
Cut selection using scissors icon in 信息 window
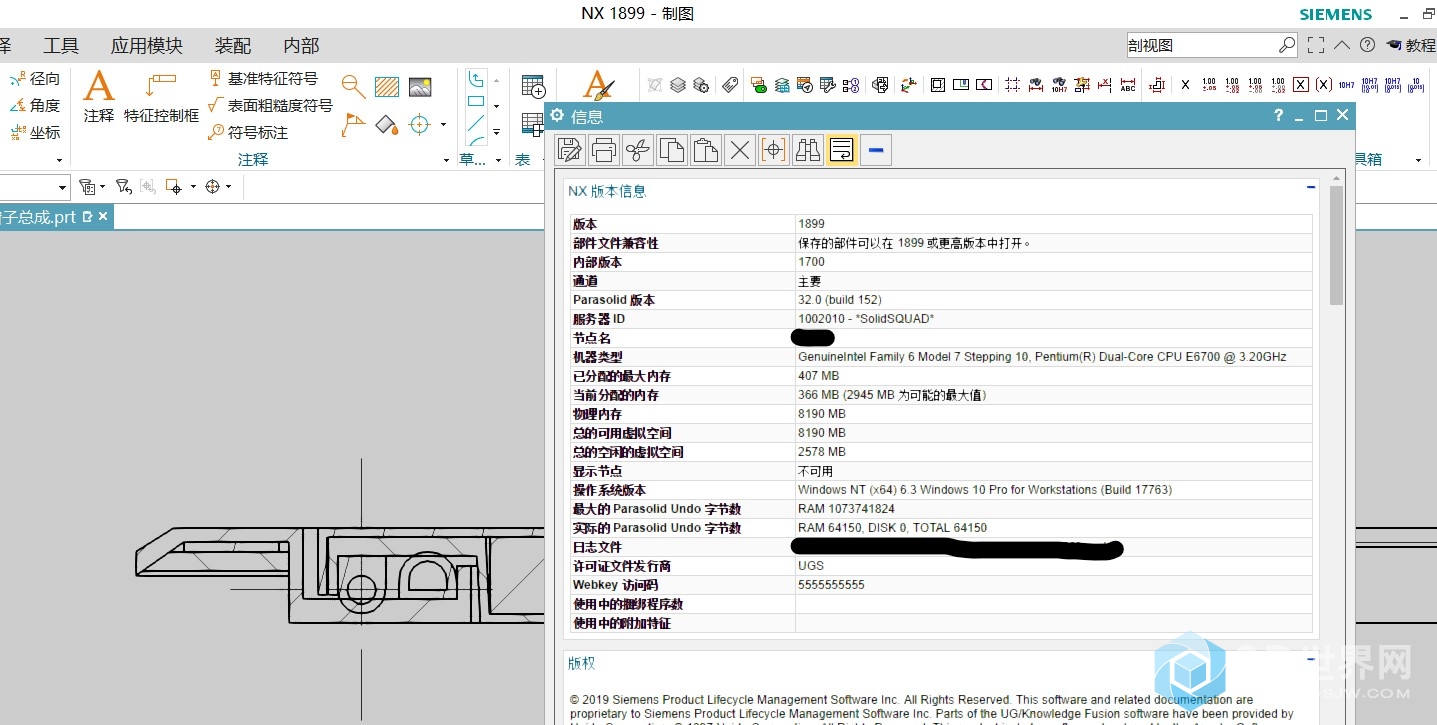(x=638, y=150)
